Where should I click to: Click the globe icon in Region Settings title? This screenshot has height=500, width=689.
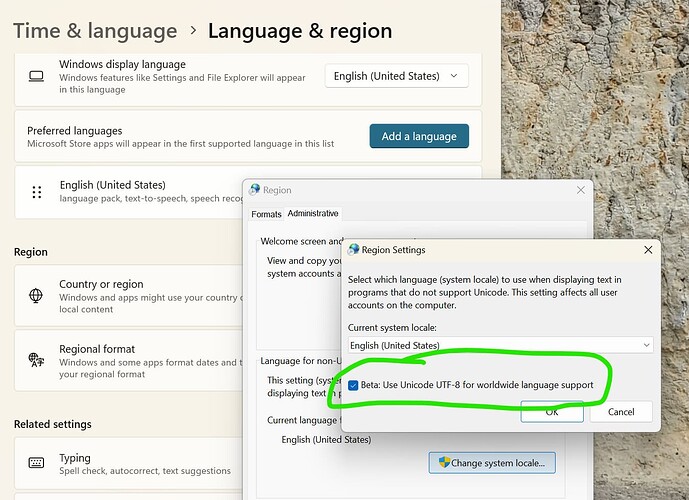click(x=353, y=250)
